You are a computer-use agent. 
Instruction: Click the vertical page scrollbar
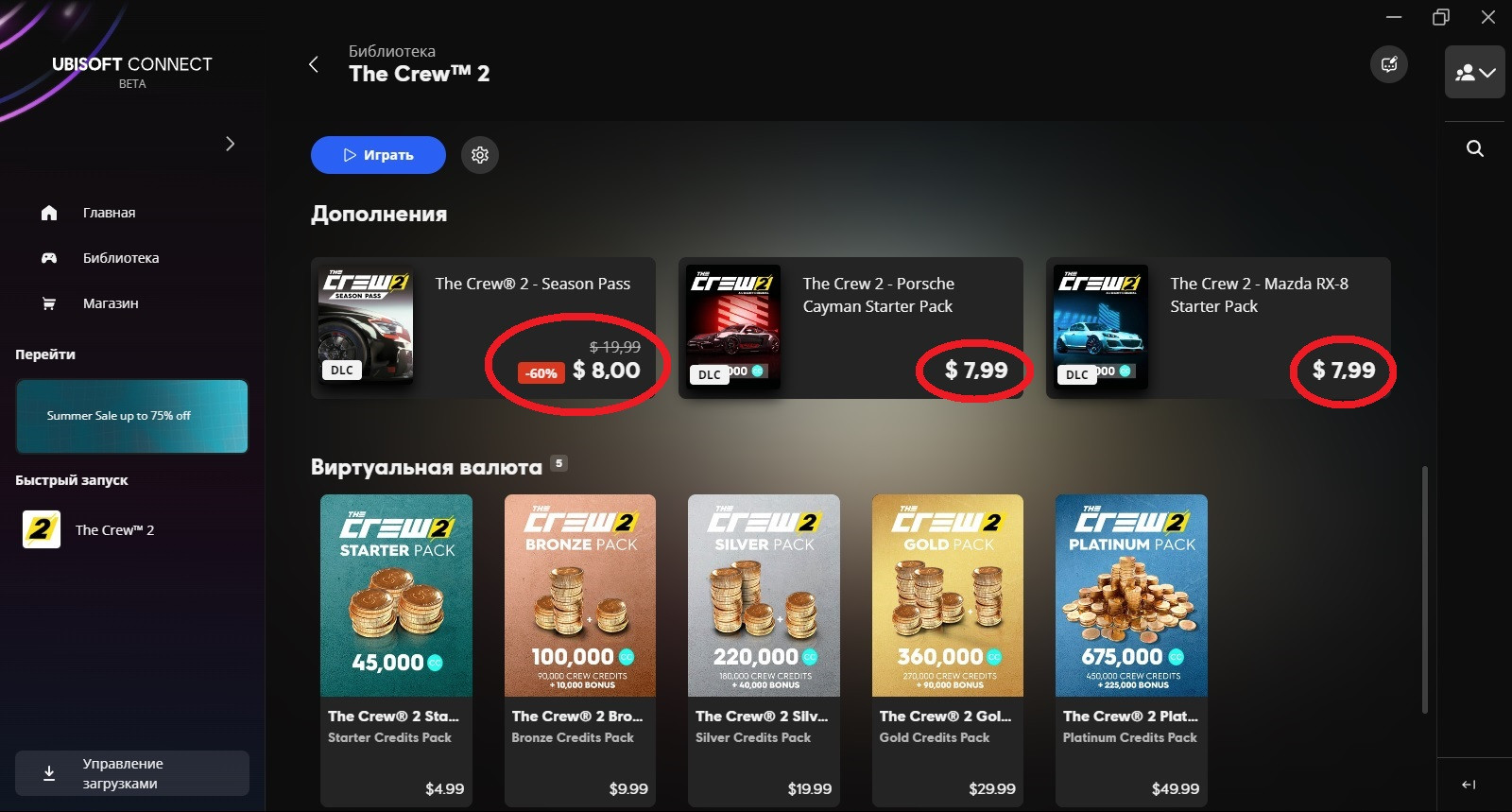point(1425,590)
